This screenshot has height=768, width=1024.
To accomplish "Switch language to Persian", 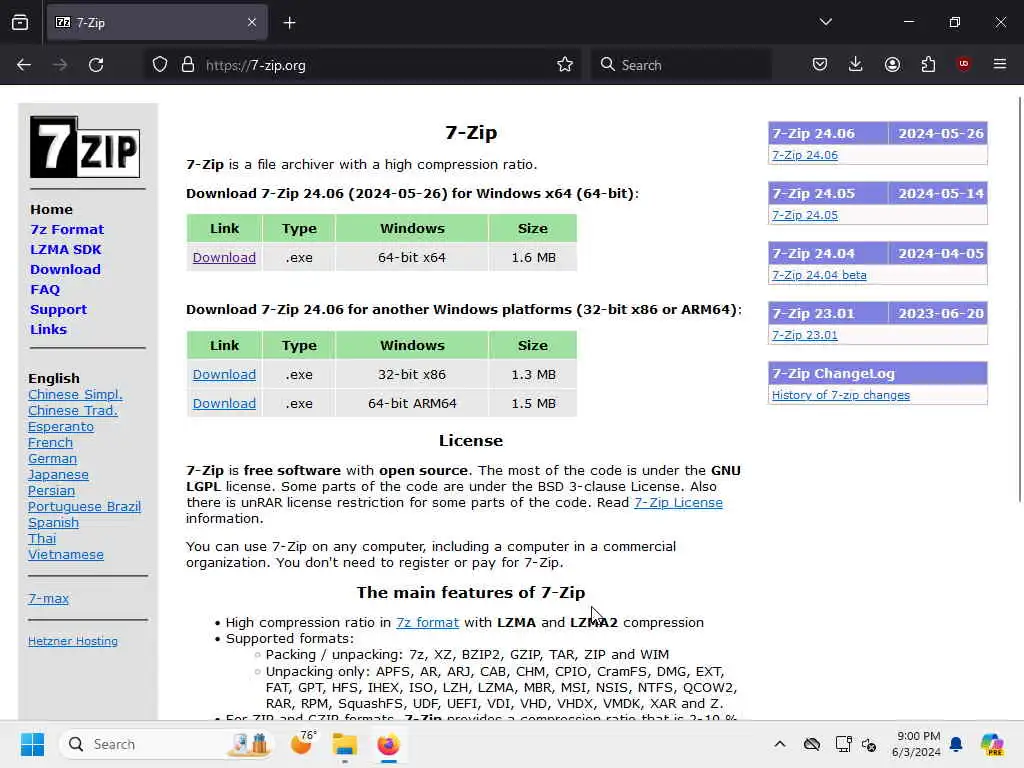I will click(51, 490).
